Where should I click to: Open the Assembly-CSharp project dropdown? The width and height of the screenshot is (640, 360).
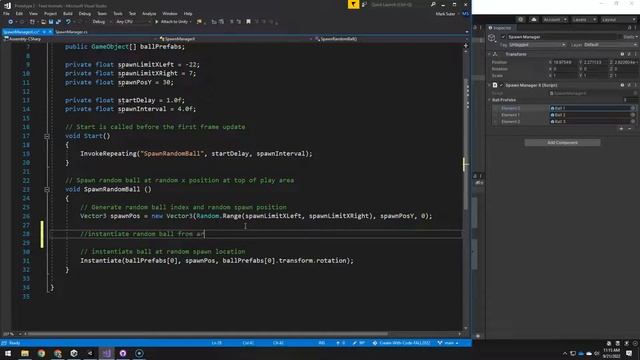pos(80,39)
